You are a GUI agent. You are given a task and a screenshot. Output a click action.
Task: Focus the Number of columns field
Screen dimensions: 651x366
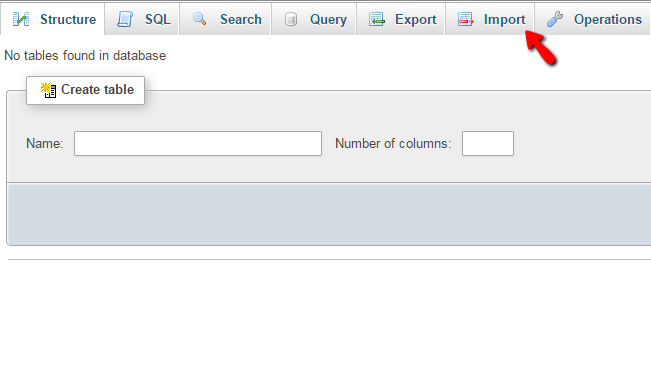488,144
